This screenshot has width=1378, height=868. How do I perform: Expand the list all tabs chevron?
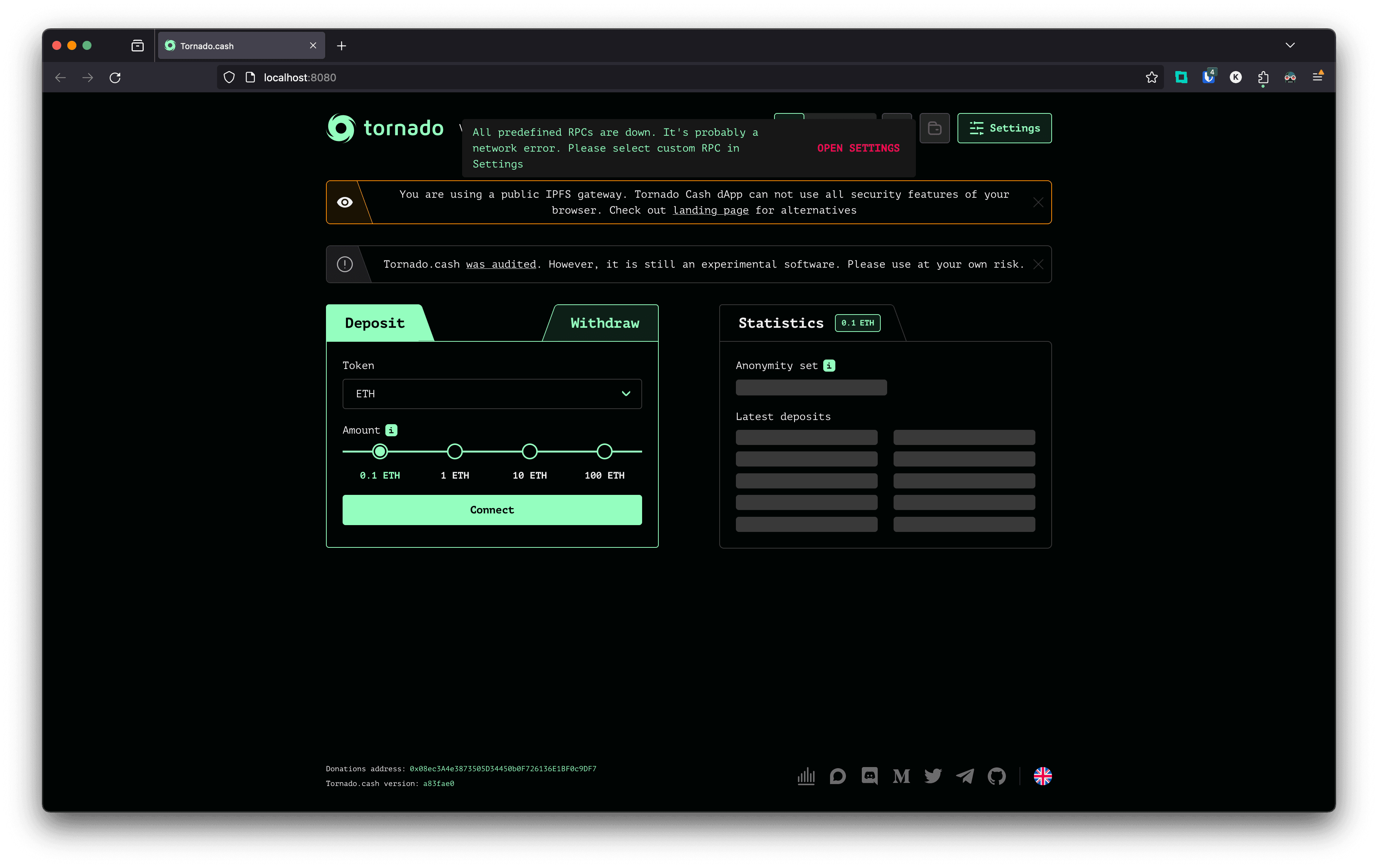pyautogui.click(x=1290, y=45)
